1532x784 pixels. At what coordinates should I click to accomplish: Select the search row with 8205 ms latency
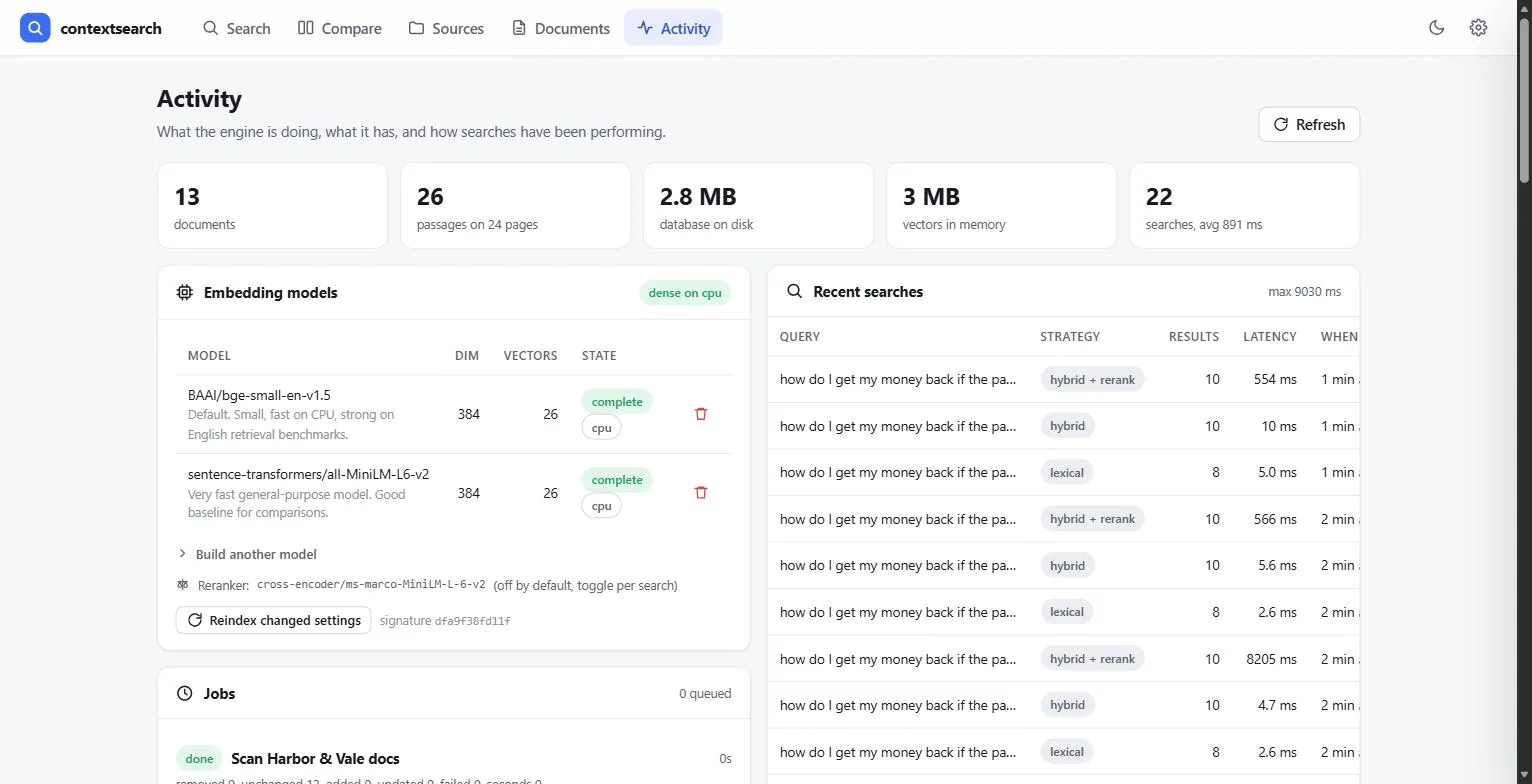[x=1064, y=659]
